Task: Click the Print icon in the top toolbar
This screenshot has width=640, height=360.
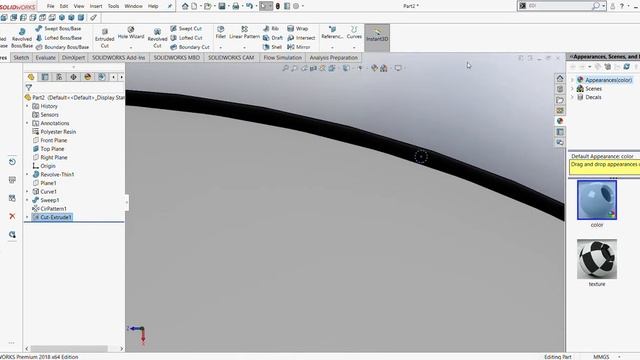Action: [x=236, y=6]
